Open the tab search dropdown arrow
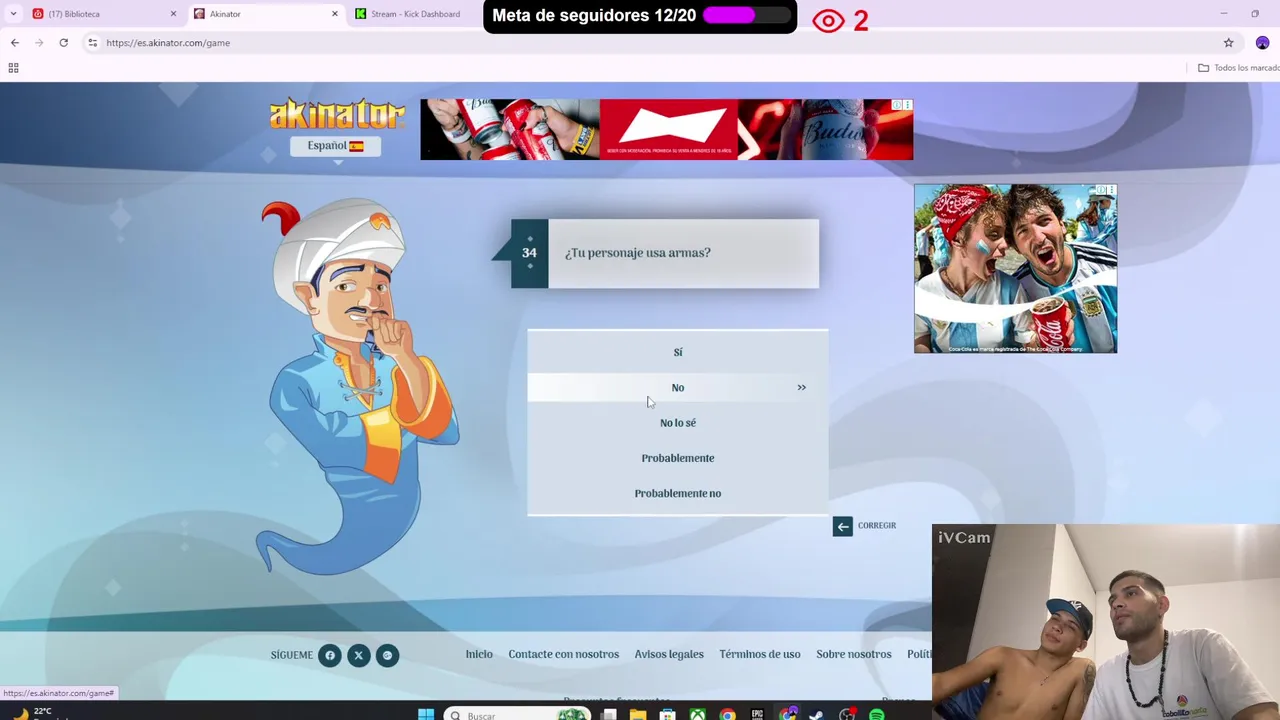The image size is (1280, 720). click(x=13, y=14)
